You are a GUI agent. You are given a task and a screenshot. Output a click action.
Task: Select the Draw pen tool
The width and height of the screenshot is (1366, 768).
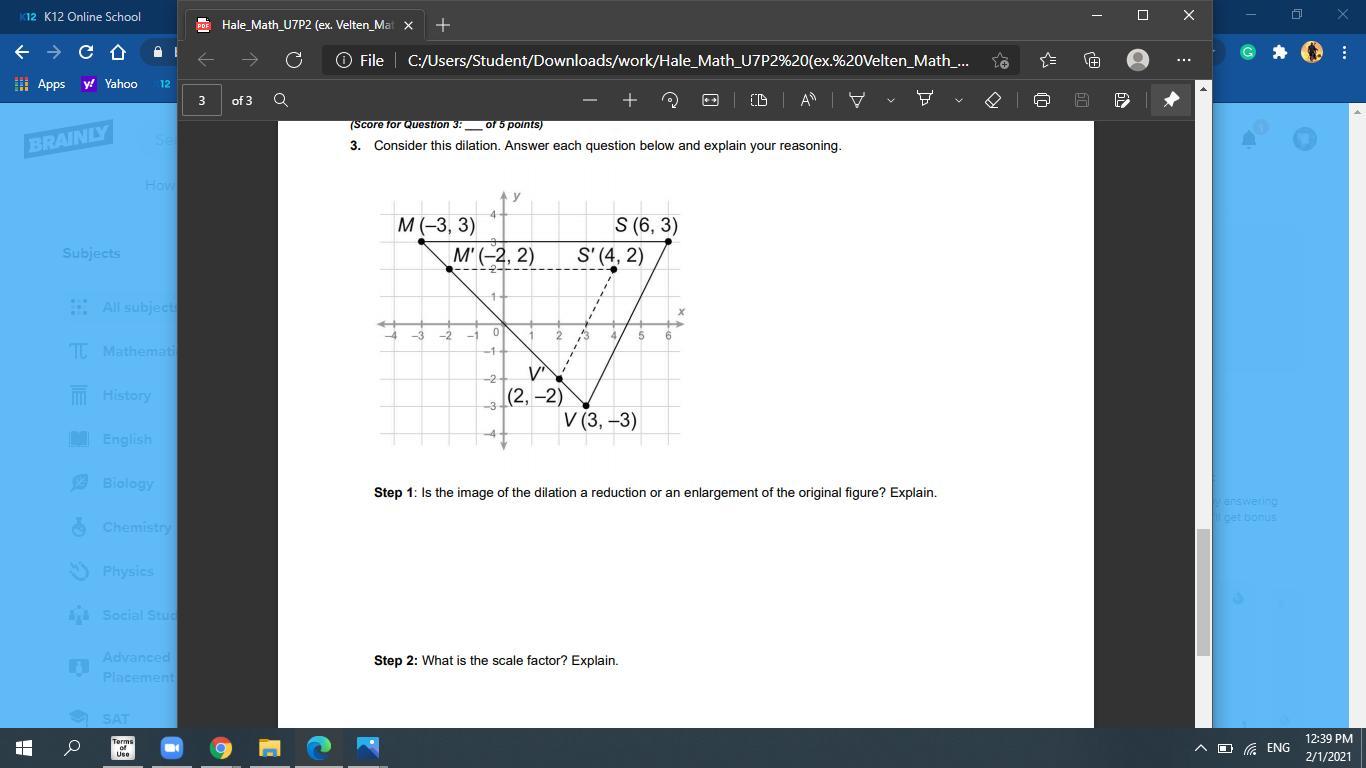[x=857, y=100]
